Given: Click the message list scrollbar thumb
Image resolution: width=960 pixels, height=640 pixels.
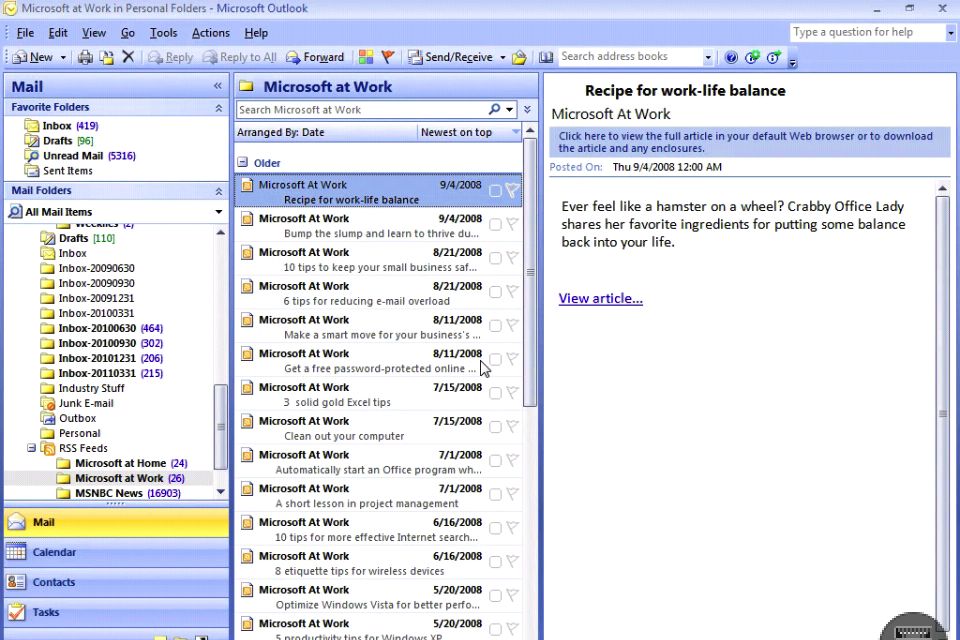Looking at the screenshot, I should click(530, 272).
